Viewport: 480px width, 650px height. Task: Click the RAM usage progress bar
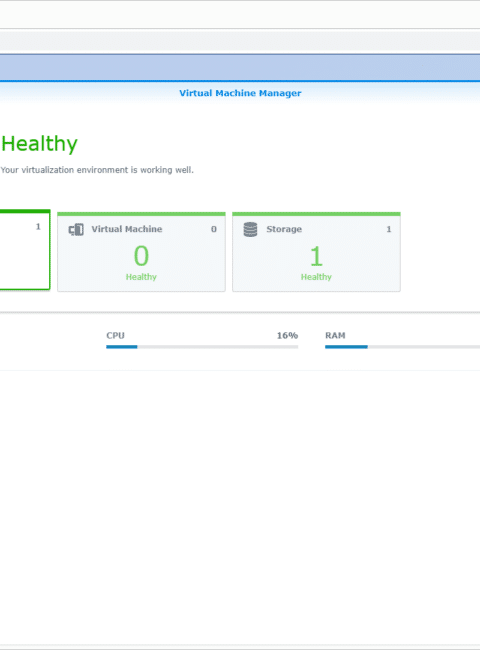coord(402,347)
